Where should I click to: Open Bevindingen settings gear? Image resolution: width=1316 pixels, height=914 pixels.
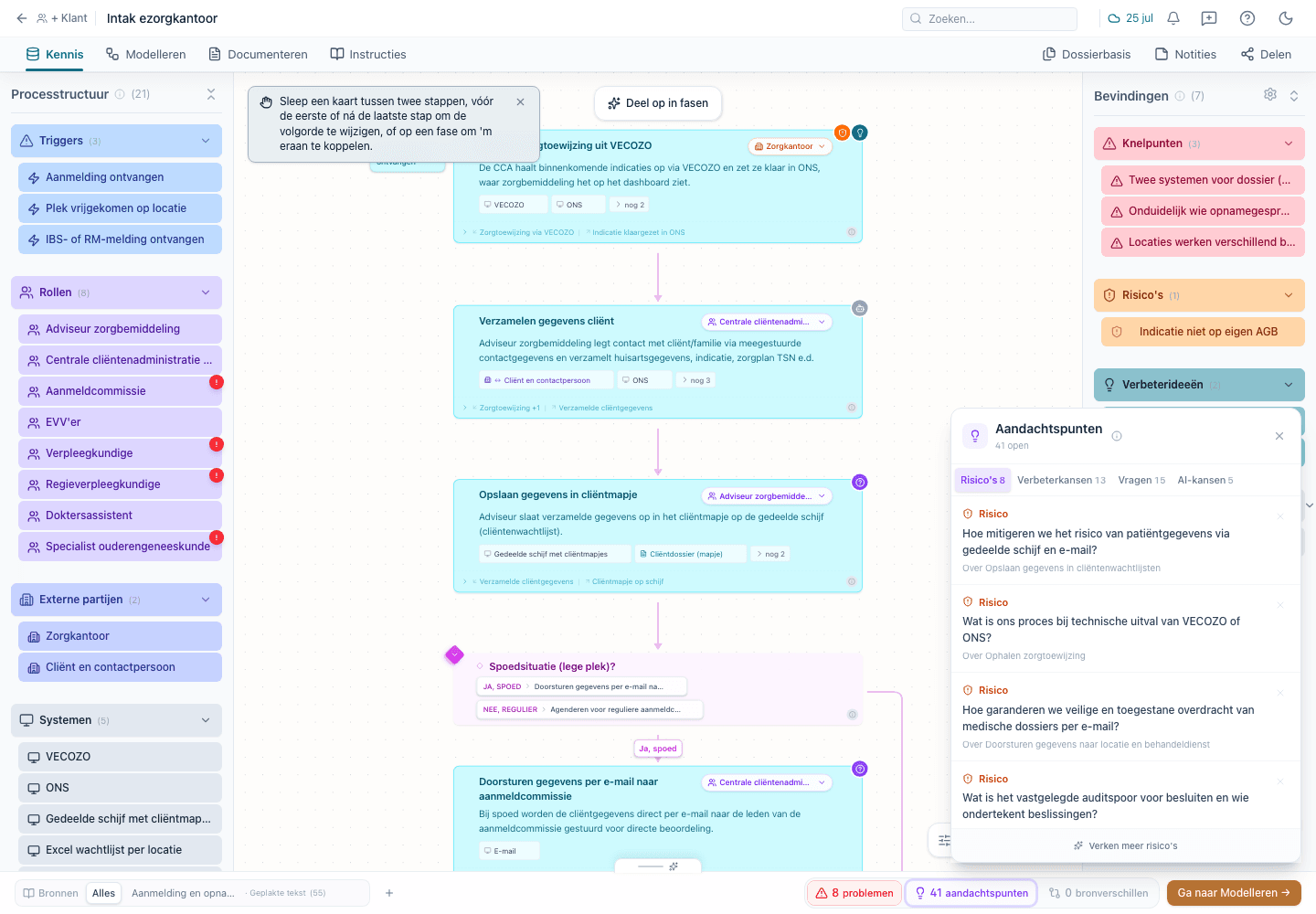pos(1270,95)
